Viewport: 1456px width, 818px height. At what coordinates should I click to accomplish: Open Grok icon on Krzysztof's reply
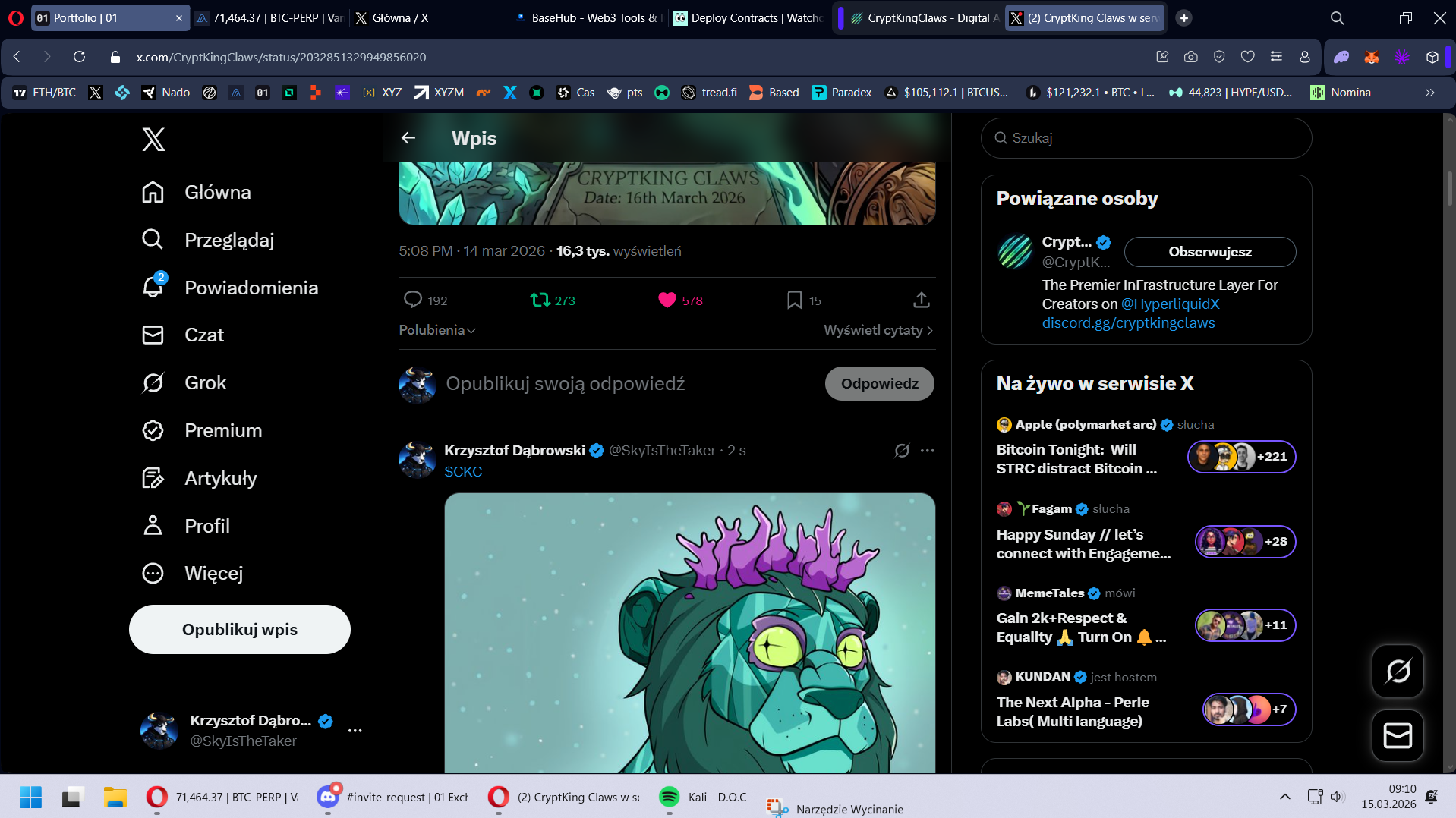point(902,451)
